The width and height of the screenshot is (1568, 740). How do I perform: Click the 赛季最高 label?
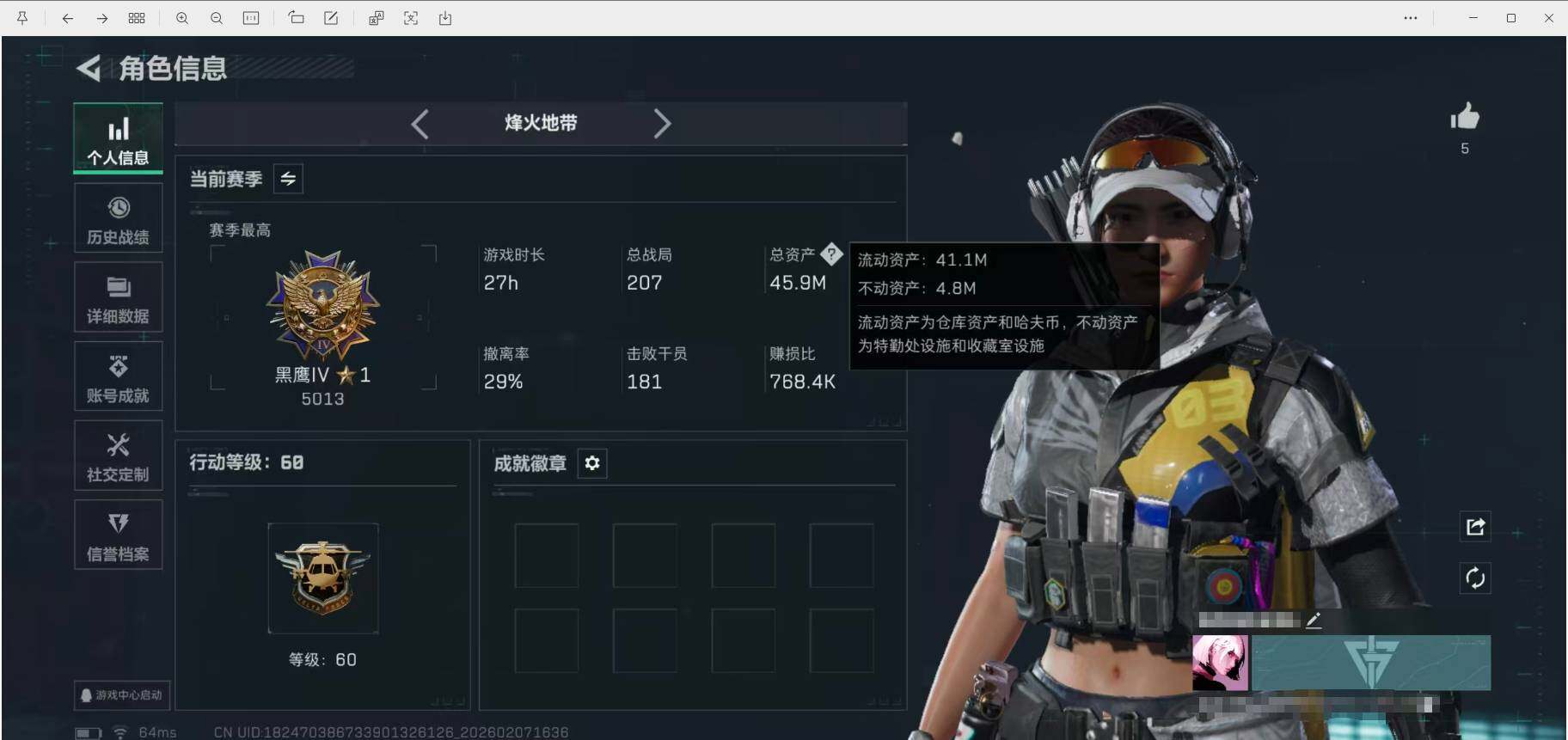[x=240, y=230]
